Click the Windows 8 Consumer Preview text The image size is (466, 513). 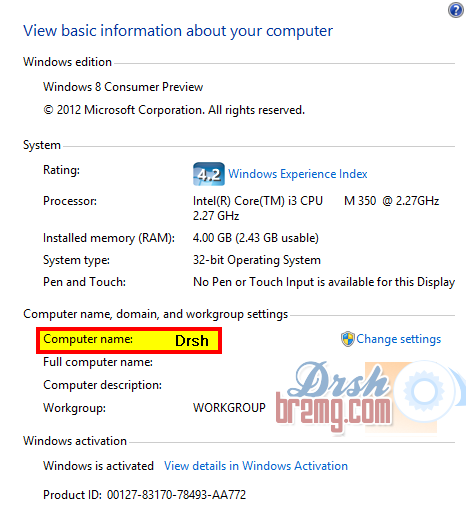click(x=123, y=87)
